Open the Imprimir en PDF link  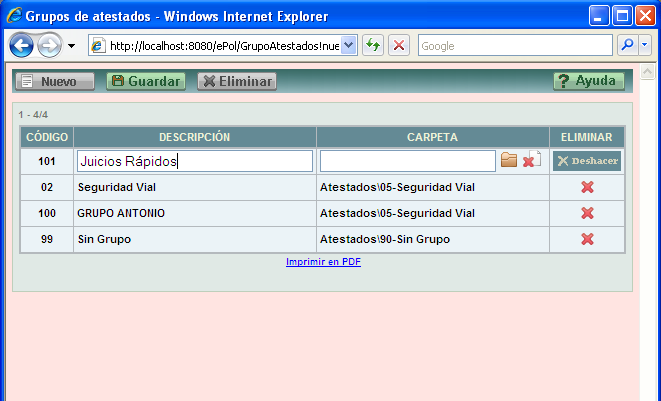coord(323,262)
